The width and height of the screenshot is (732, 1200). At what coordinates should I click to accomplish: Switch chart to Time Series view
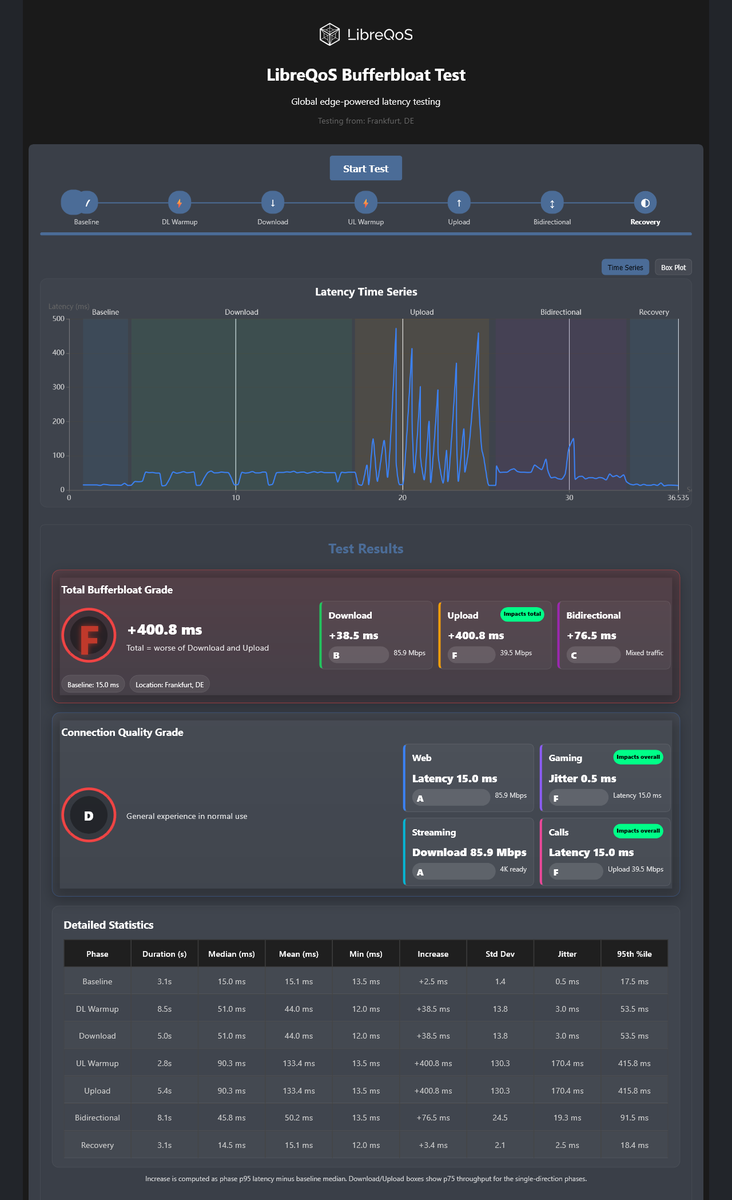click(x=625, y=267)
